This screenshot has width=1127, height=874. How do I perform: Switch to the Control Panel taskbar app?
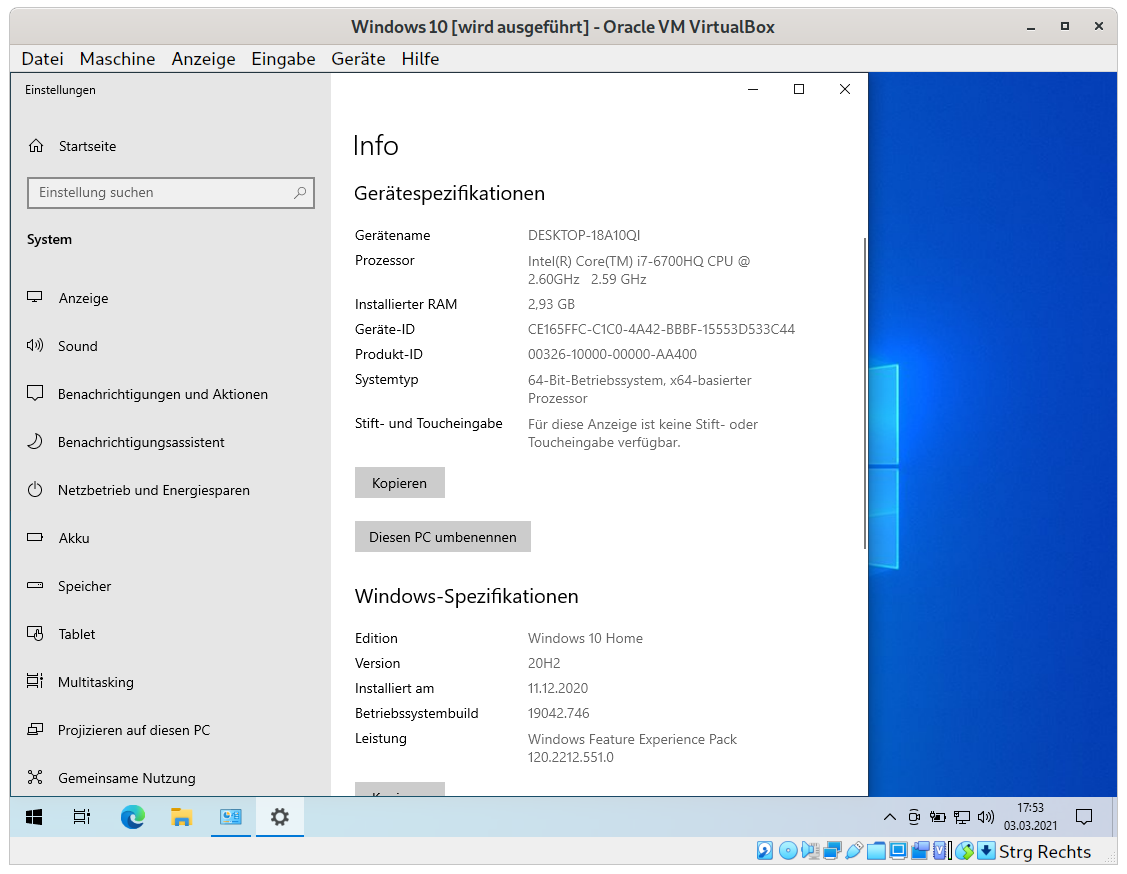point(231,817)
